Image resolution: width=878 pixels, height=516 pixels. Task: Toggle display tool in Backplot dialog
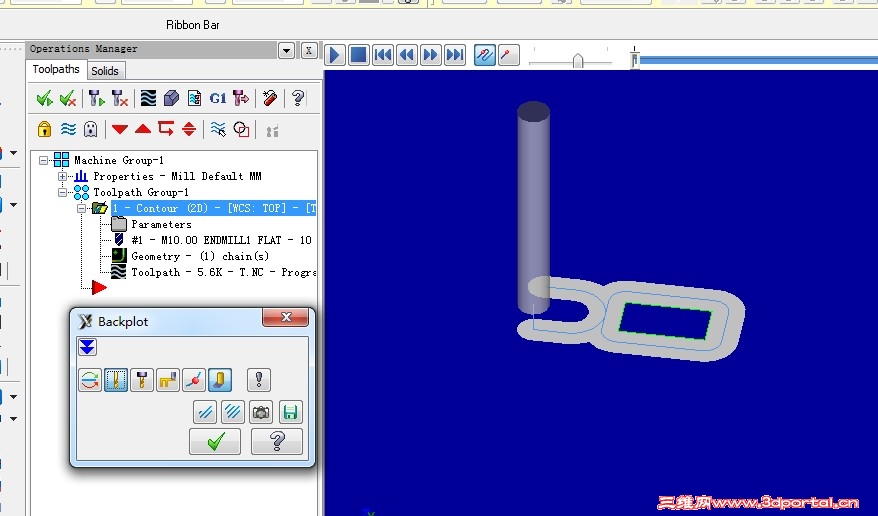[x=116, y=381]
